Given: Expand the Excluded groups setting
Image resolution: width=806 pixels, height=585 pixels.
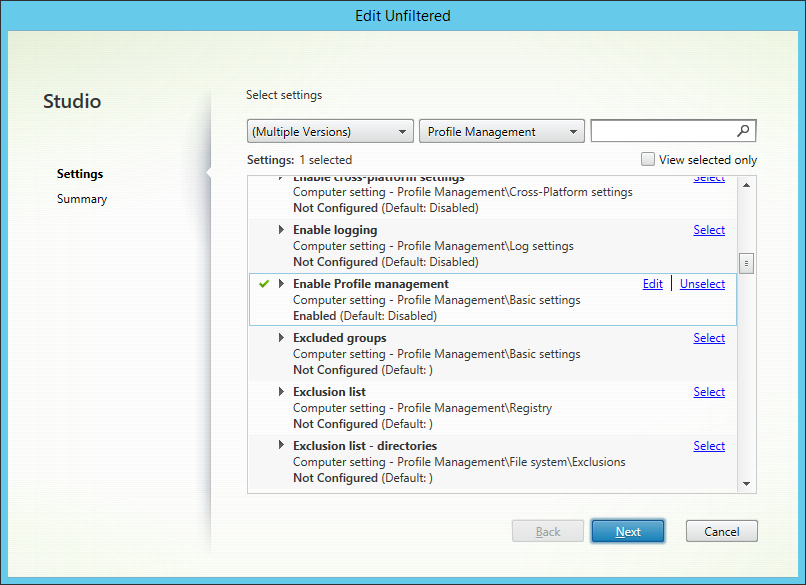Looking at the screenshot, I should coord(281,338).
